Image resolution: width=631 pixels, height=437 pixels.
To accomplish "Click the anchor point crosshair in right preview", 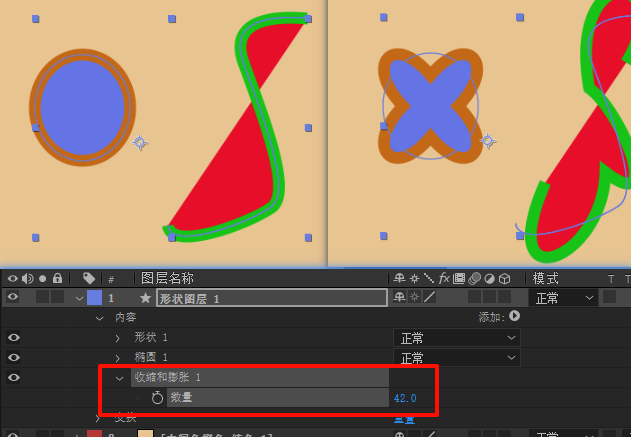I will (x=487, y=141).
